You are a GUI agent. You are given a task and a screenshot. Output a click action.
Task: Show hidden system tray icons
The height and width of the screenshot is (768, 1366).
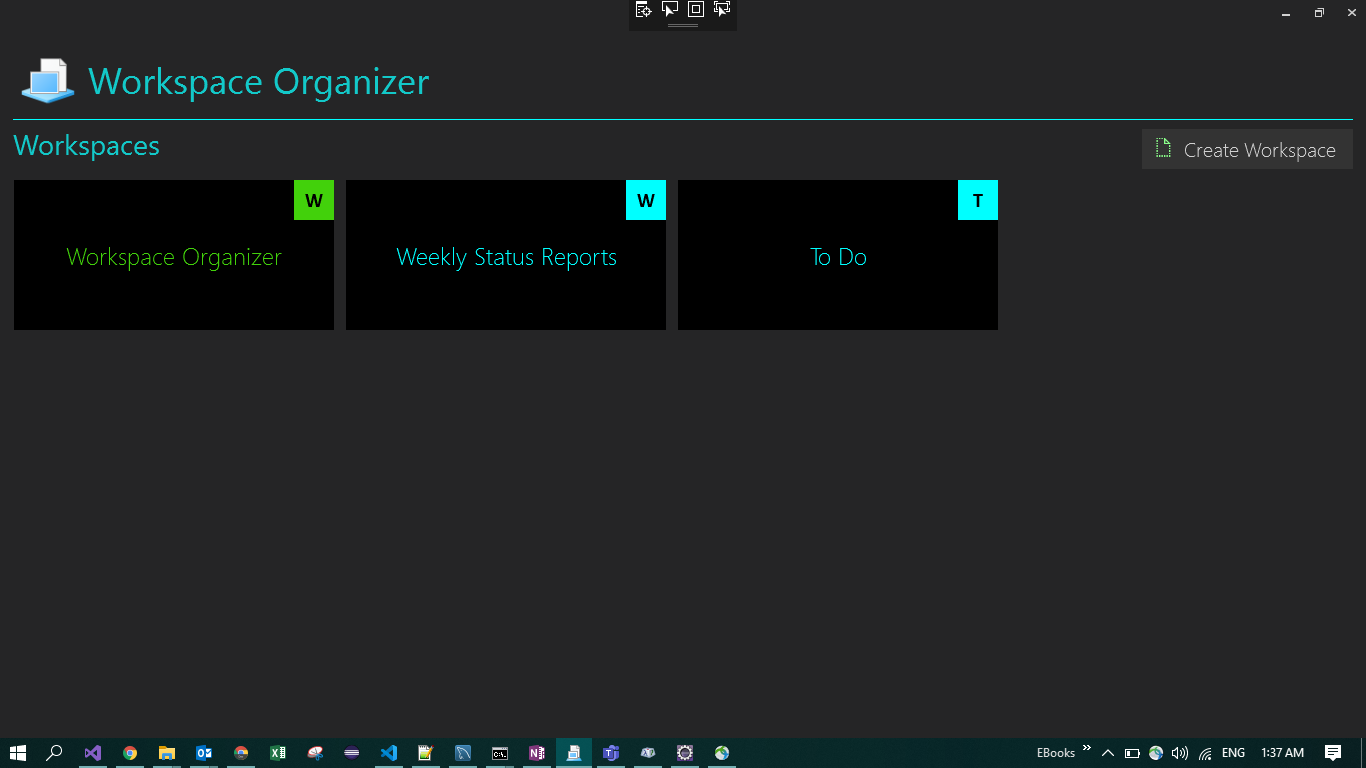click(1108, 753)
